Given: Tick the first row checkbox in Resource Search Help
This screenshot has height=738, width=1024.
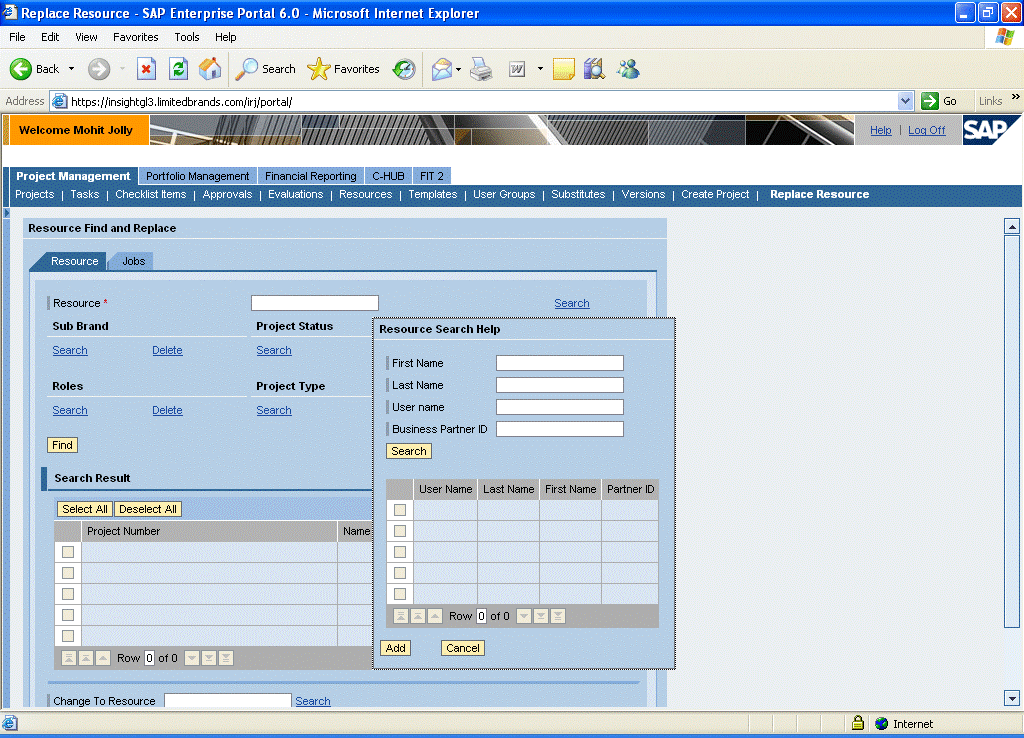Looking at the screenshot, I should (x=400, y=510).
